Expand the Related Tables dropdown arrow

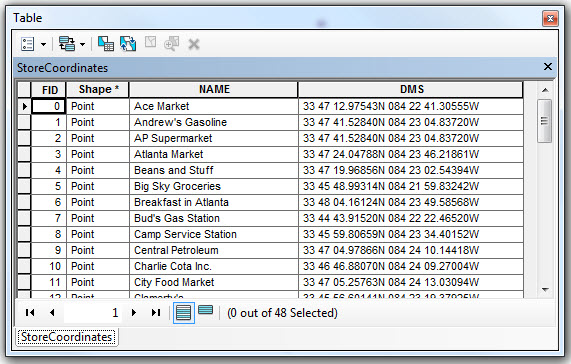[82, 45]
